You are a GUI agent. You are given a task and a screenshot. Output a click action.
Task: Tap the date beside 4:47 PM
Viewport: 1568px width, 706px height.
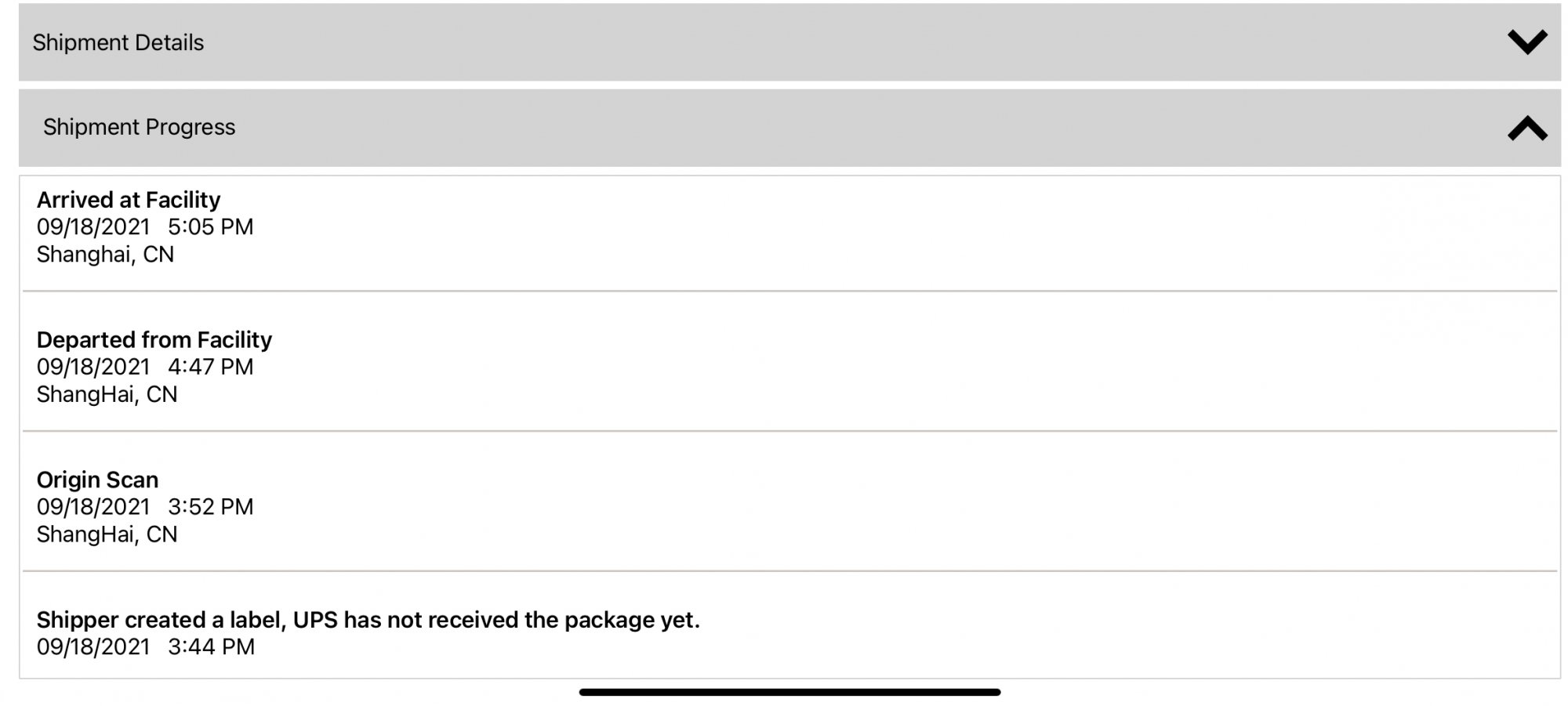[93, 367]
